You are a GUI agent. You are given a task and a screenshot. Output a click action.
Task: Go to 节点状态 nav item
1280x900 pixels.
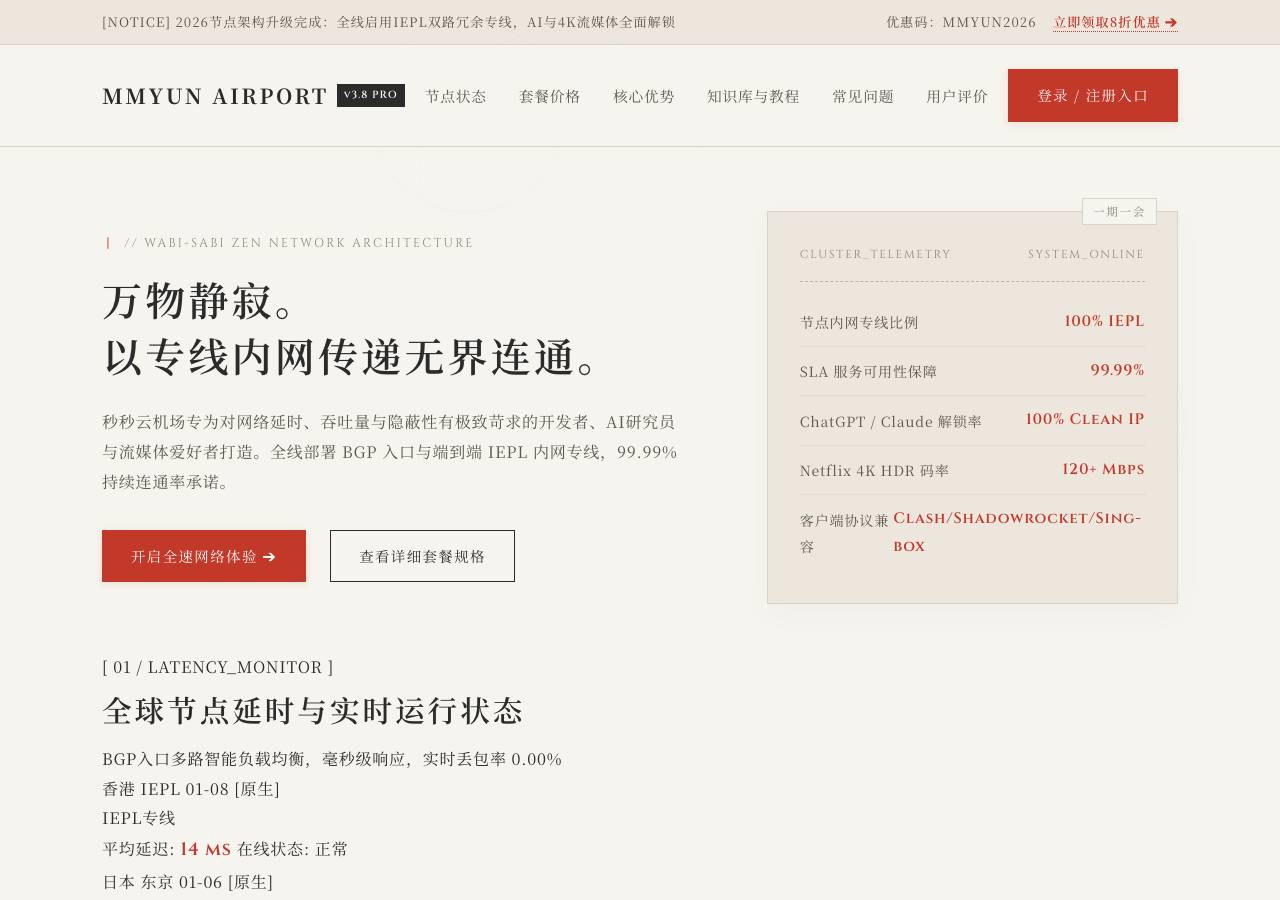456,96
